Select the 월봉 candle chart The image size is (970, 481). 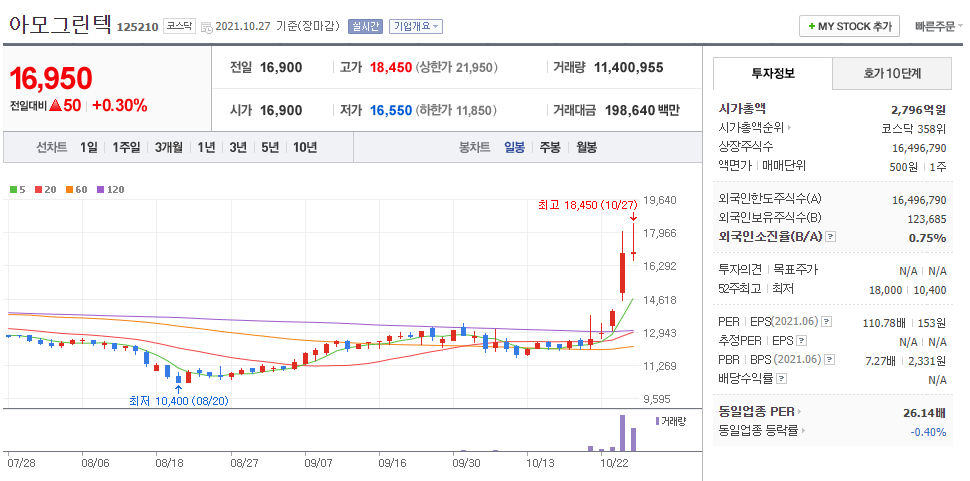586,147
